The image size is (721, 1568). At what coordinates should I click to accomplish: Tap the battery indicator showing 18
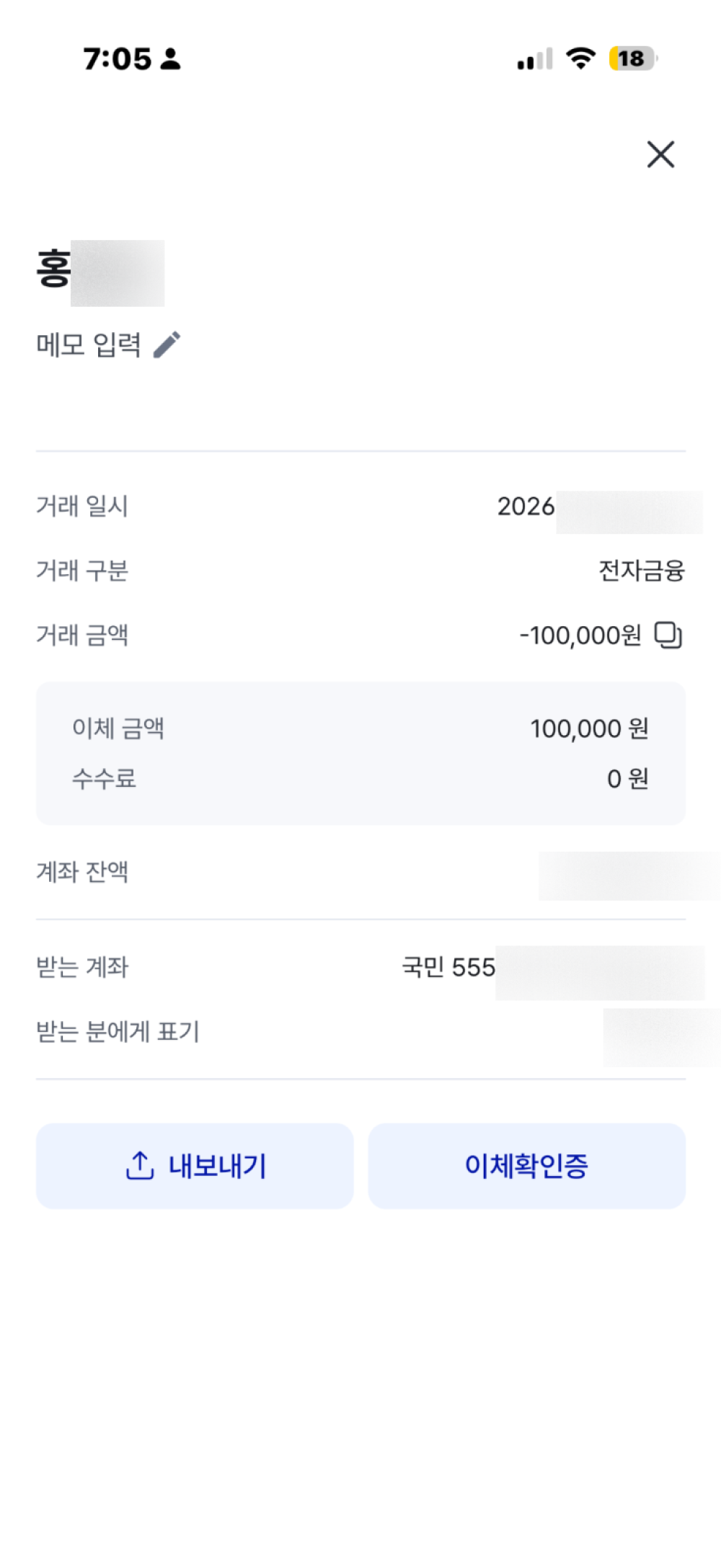[x=633, y=58]
